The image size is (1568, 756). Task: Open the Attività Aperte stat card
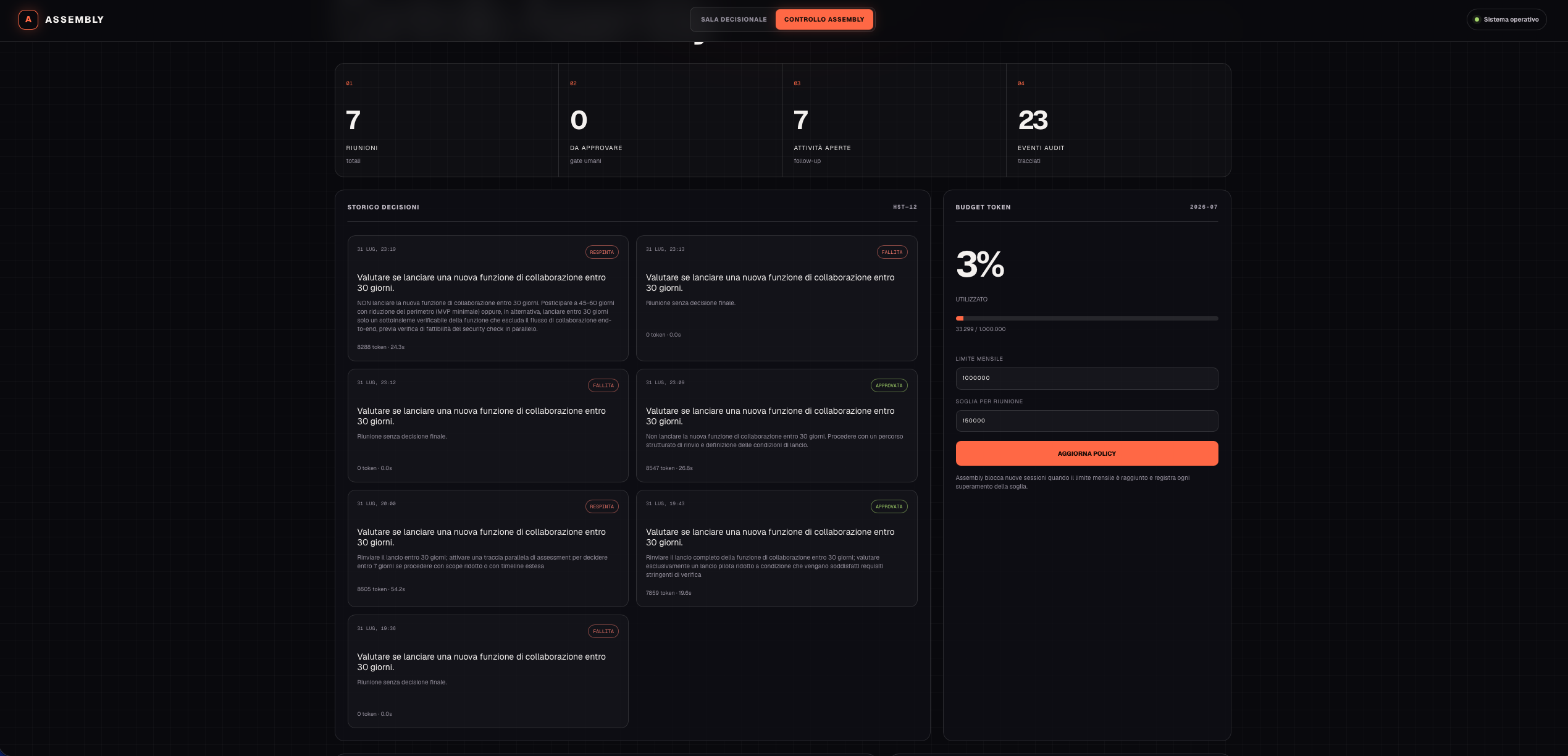(x=894, y=120)
